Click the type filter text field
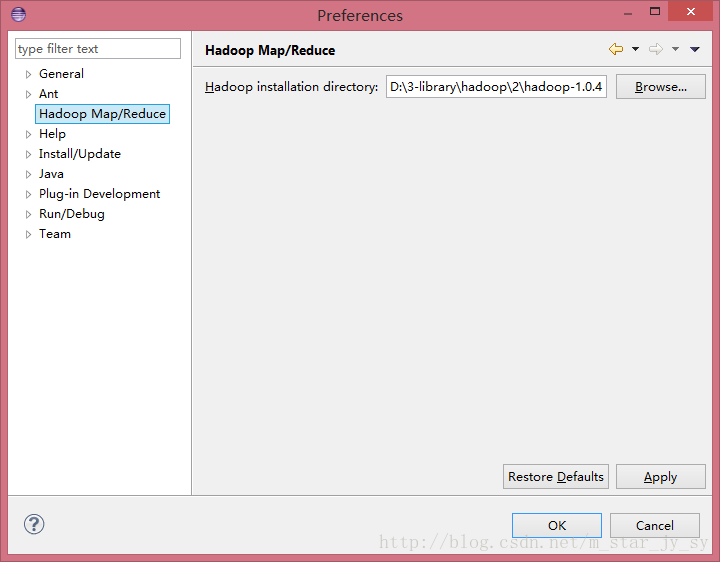Screen dimensions: 720x562 [x=98, y=49]
